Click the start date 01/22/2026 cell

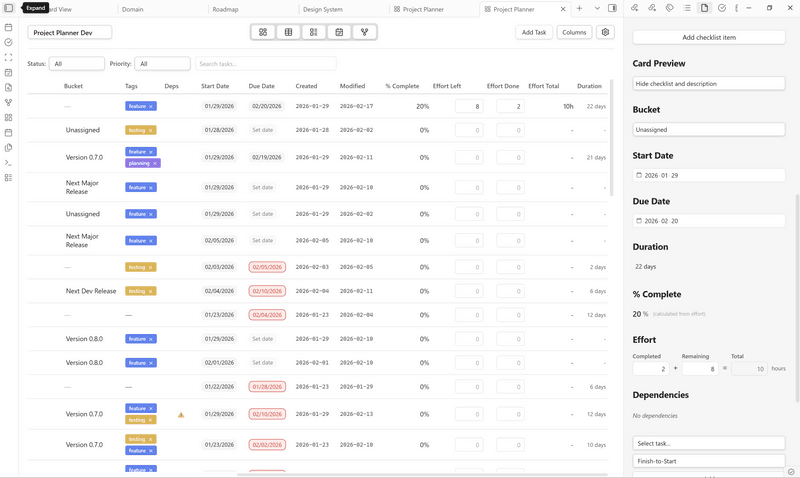pyautogui.click(x=219, y=387)
